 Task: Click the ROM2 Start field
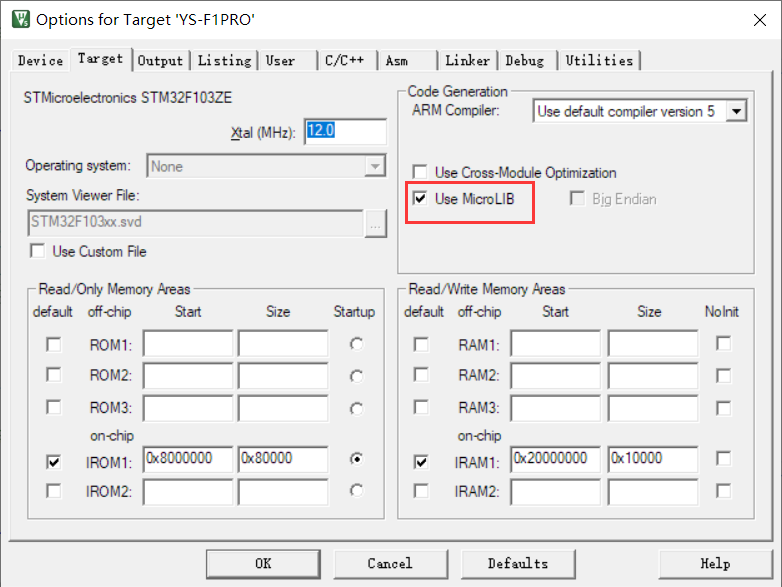click(x=188, y=376)
